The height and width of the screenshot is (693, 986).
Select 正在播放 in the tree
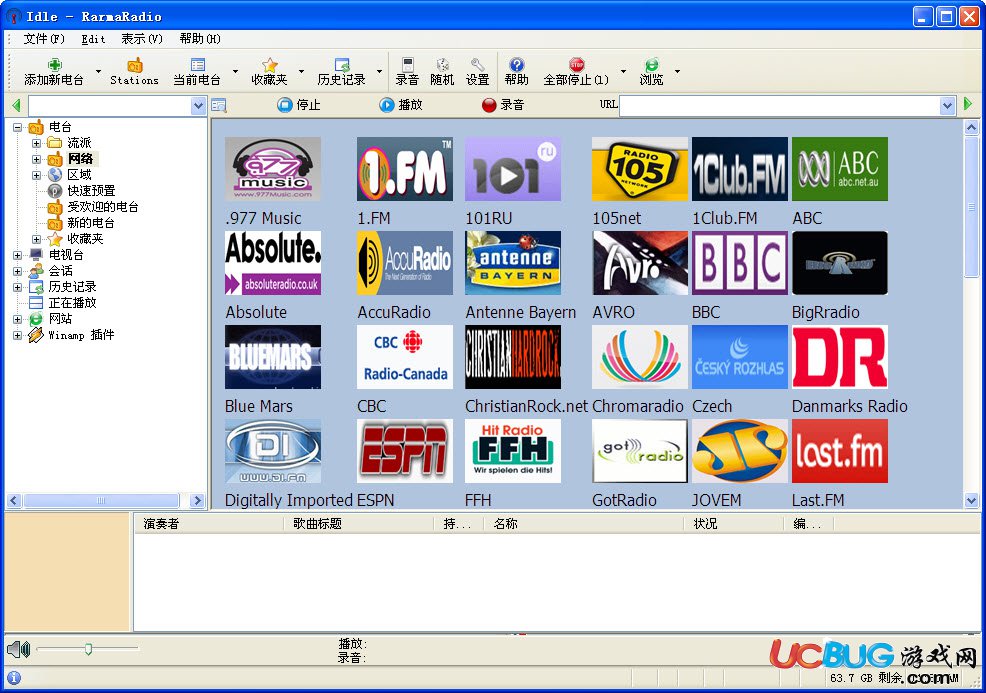(72, 302)
